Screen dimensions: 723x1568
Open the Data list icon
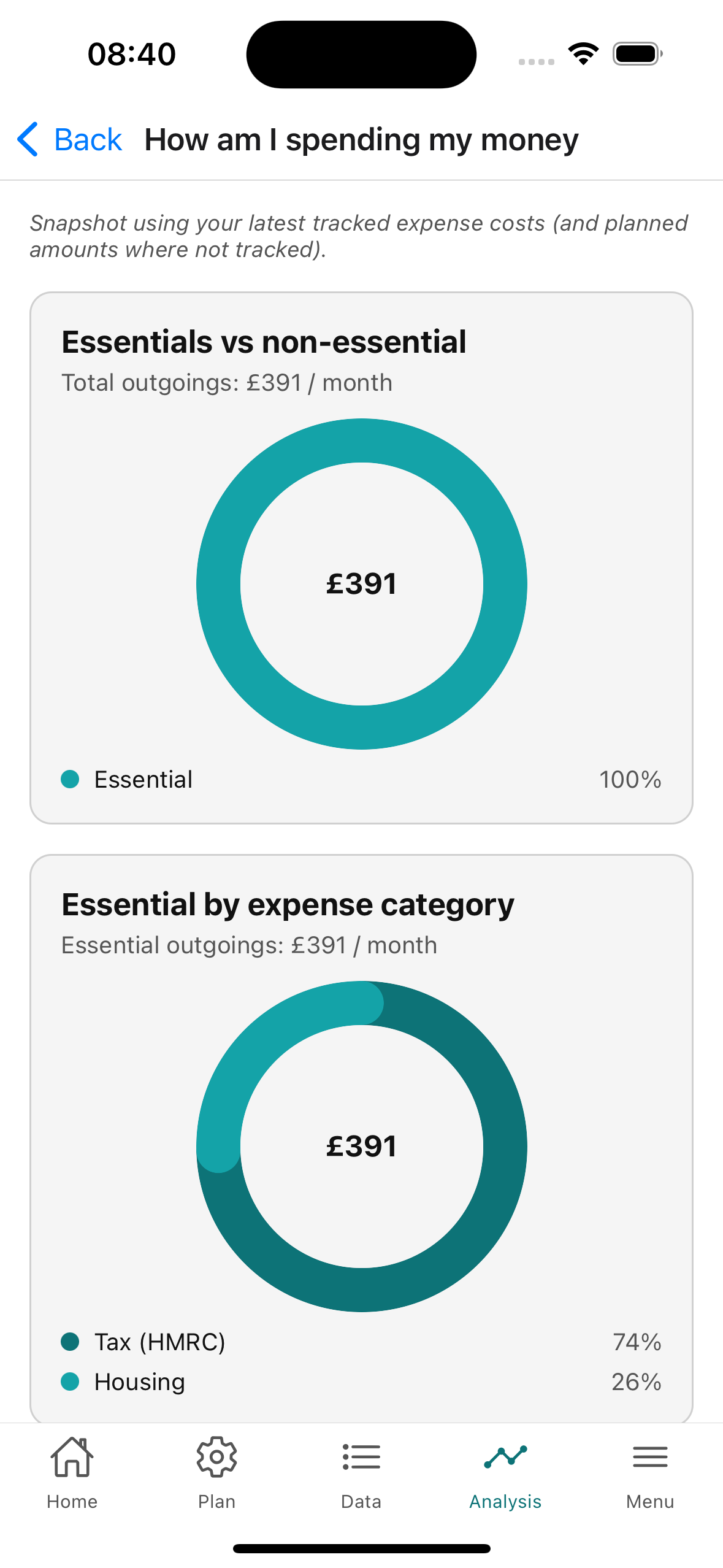click(361, 1457)
